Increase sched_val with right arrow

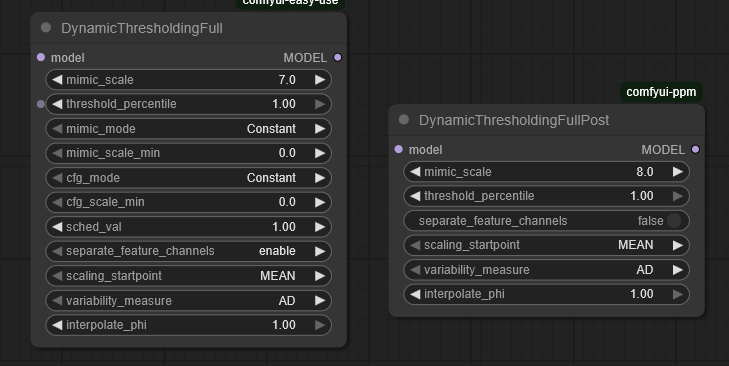tap(320, 226)
